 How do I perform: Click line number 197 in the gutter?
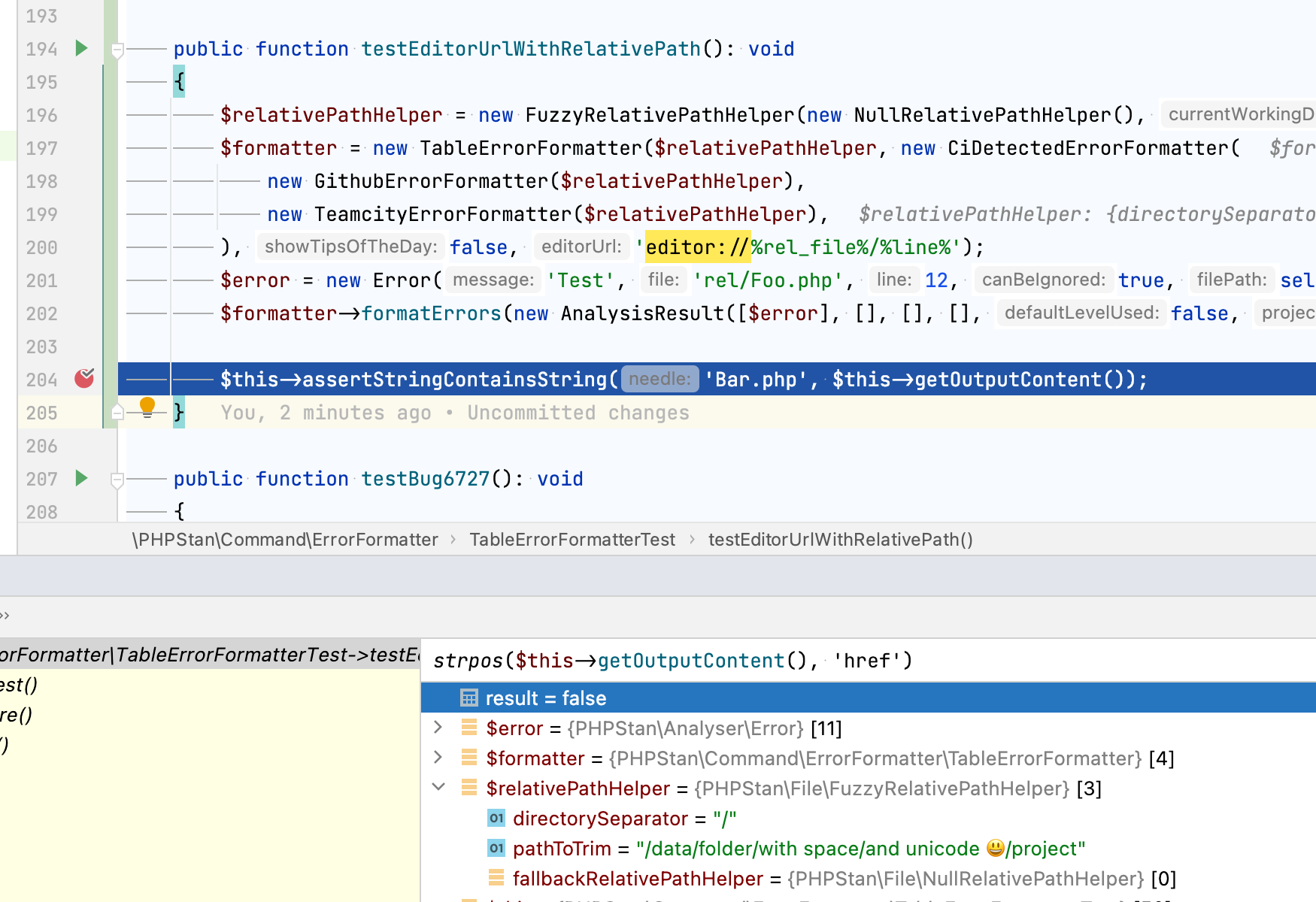[41, 148]
